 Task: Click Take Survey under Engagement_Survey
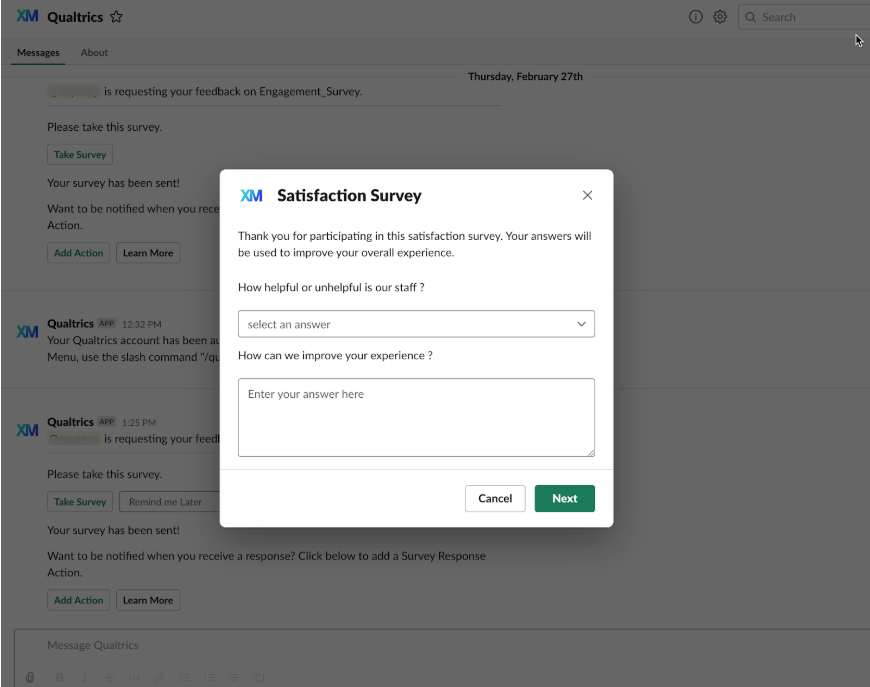[80, 155]
